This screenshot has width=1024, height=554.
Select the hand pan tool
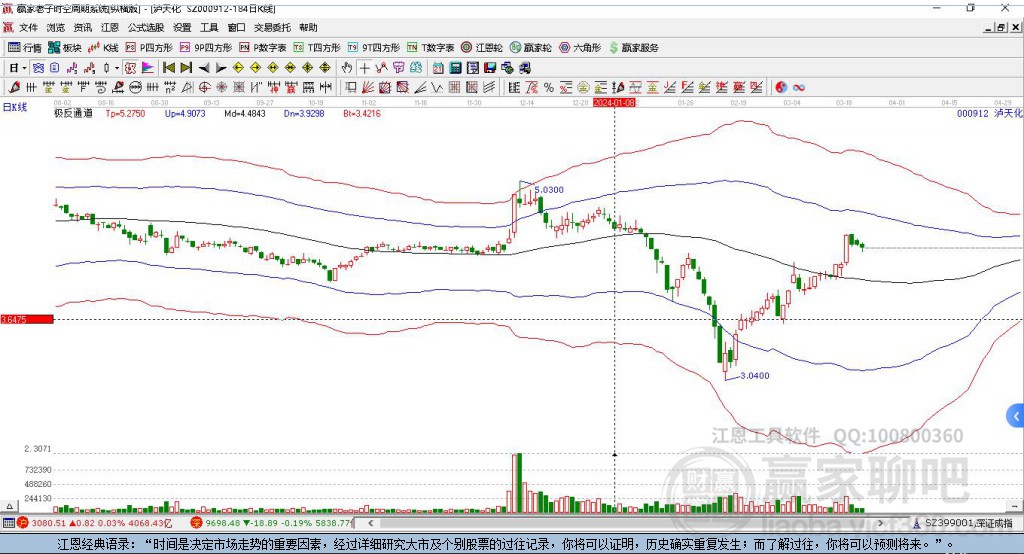tap(347, 68)
